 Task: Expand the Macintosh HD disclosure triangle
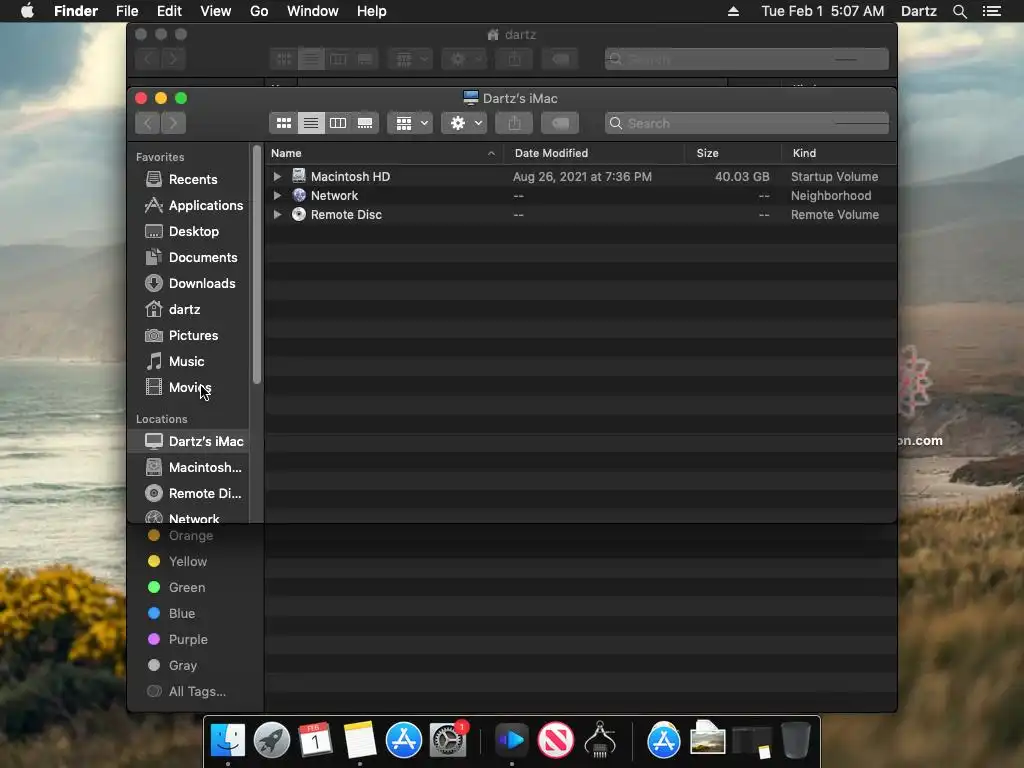point(278,176)
